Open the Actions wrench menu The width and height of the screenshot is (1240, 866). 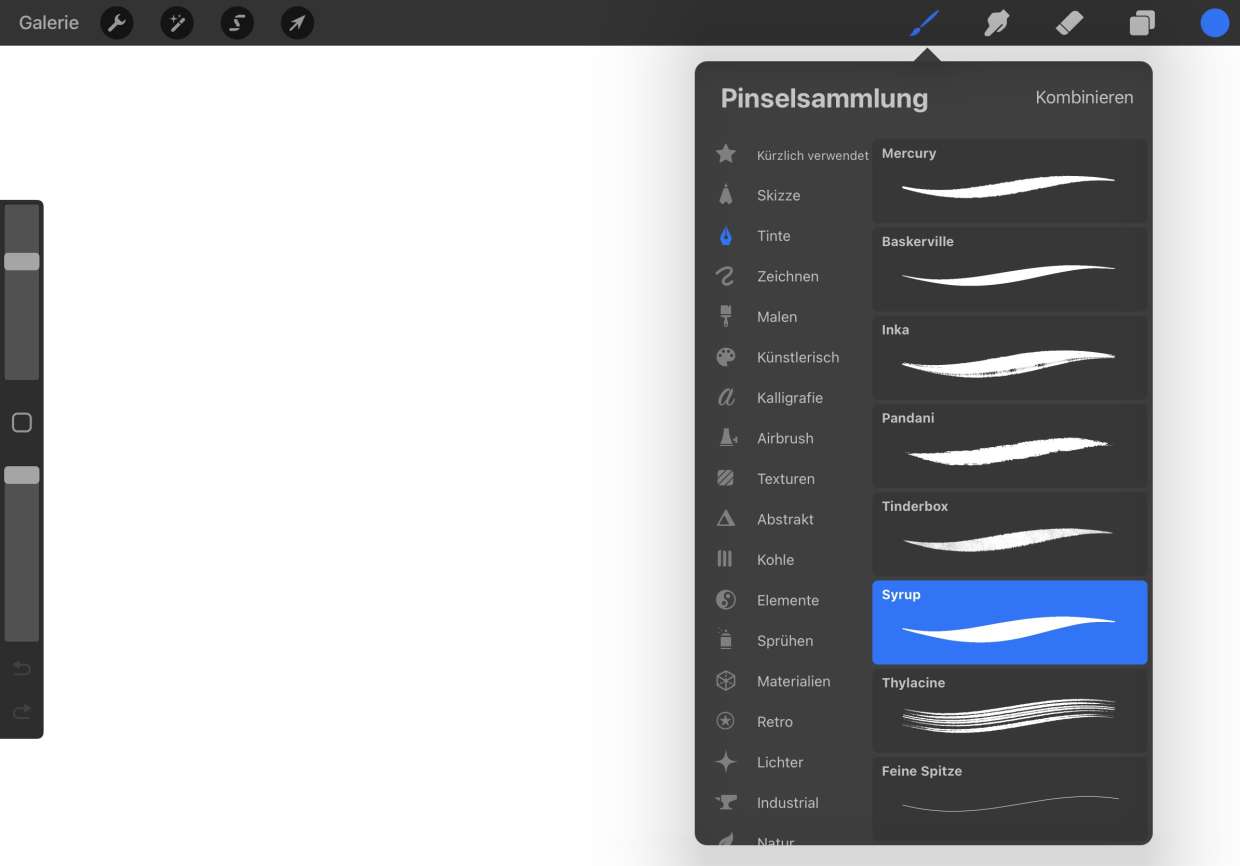coord(117,23)
